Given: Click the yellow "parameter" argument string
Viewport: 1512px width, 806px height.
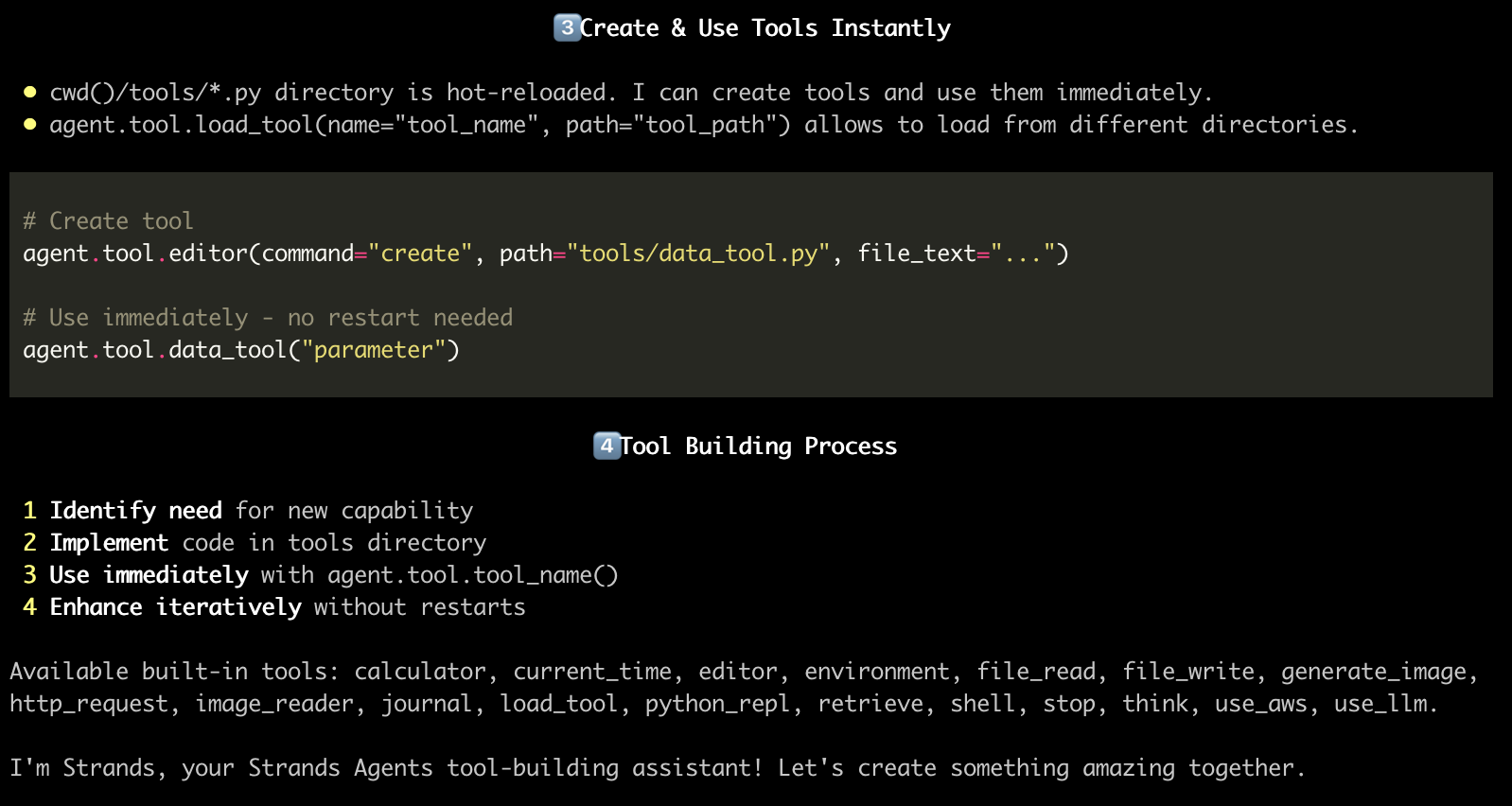Looking at the screenshot, I should pos(373,350).
